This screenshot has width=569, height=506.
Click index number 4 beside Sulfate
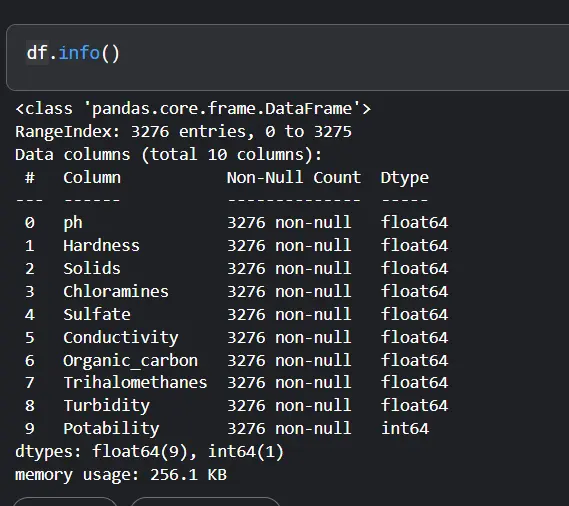[x=30, y=314]
